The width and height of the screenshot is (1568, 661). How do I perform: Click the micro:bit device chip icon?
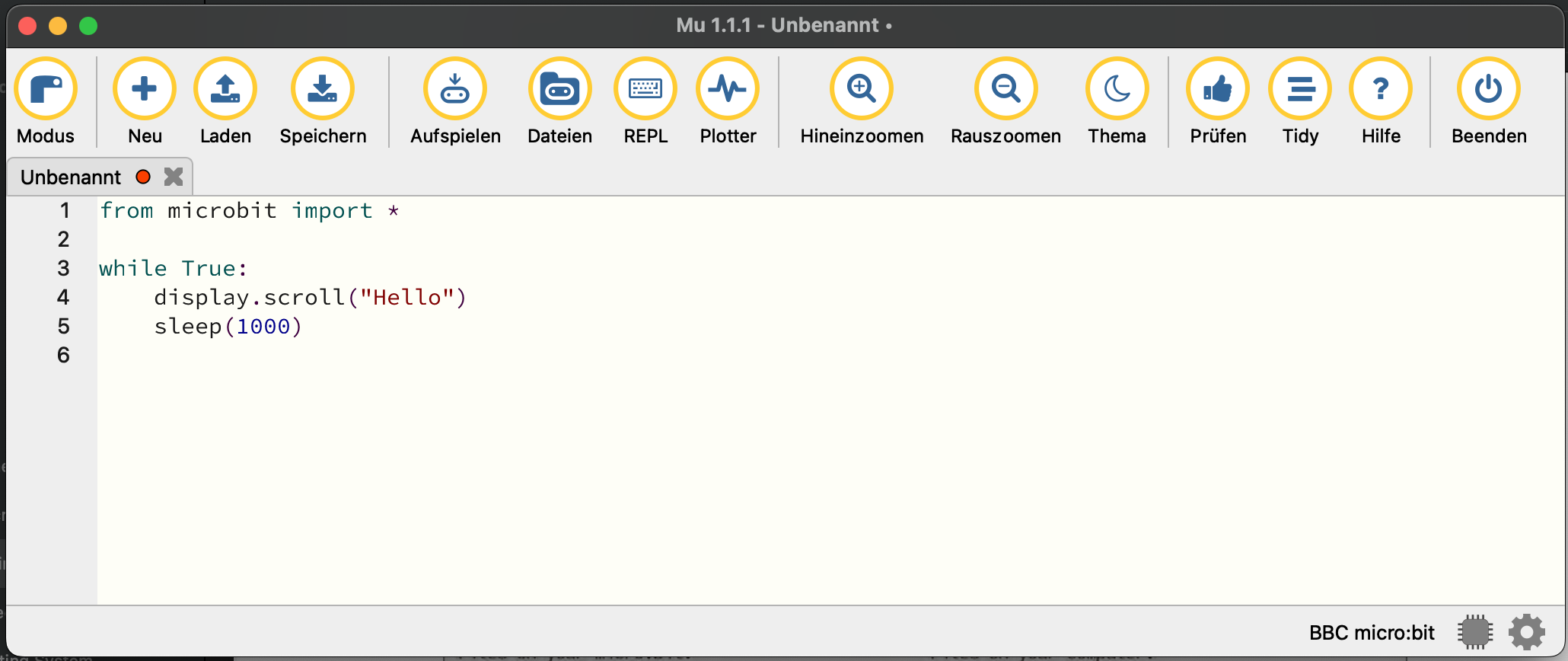click(x=1475, y=632)
